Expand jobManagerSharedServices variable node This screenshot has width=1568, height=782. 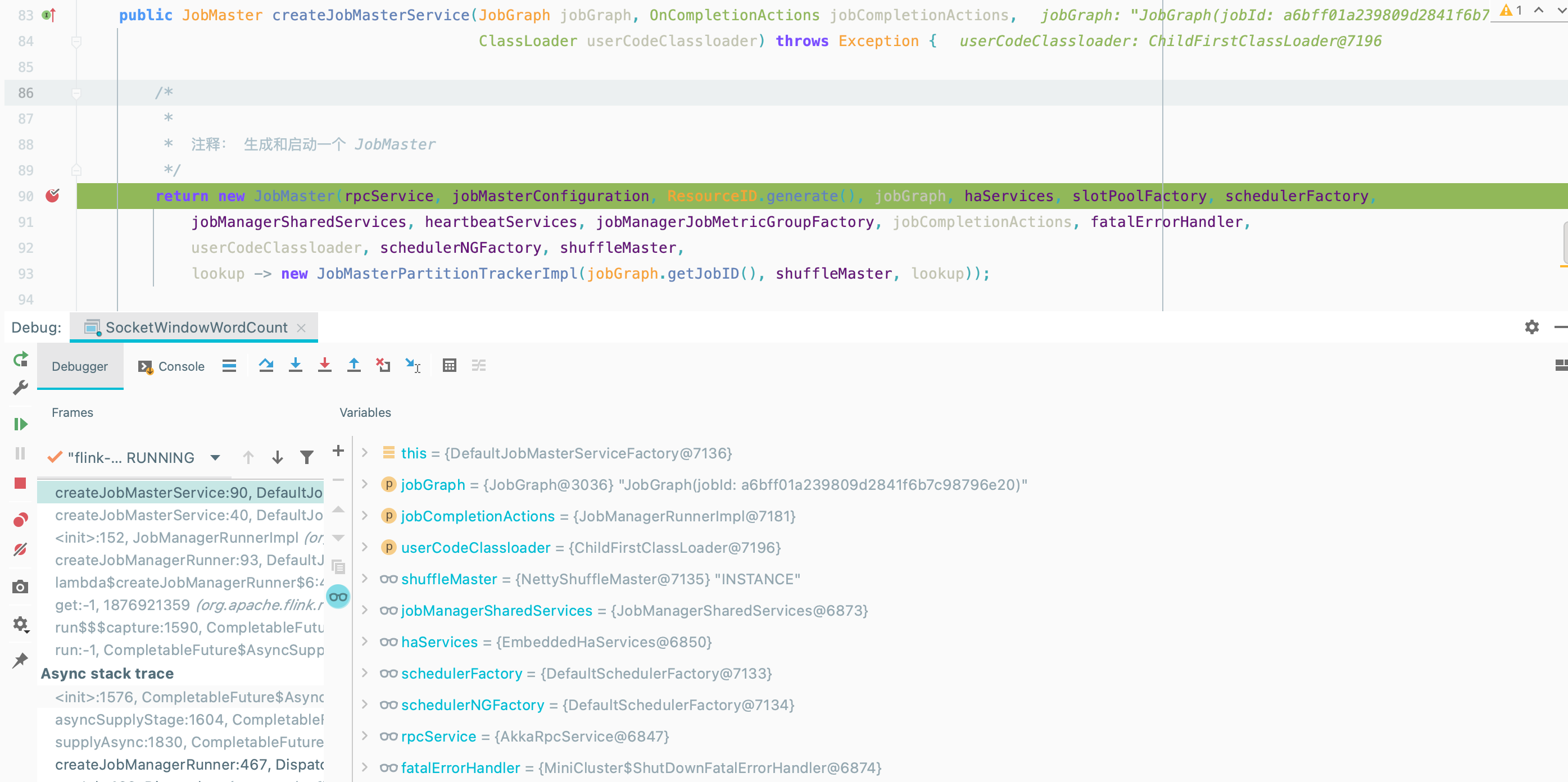tap(365, 610)
